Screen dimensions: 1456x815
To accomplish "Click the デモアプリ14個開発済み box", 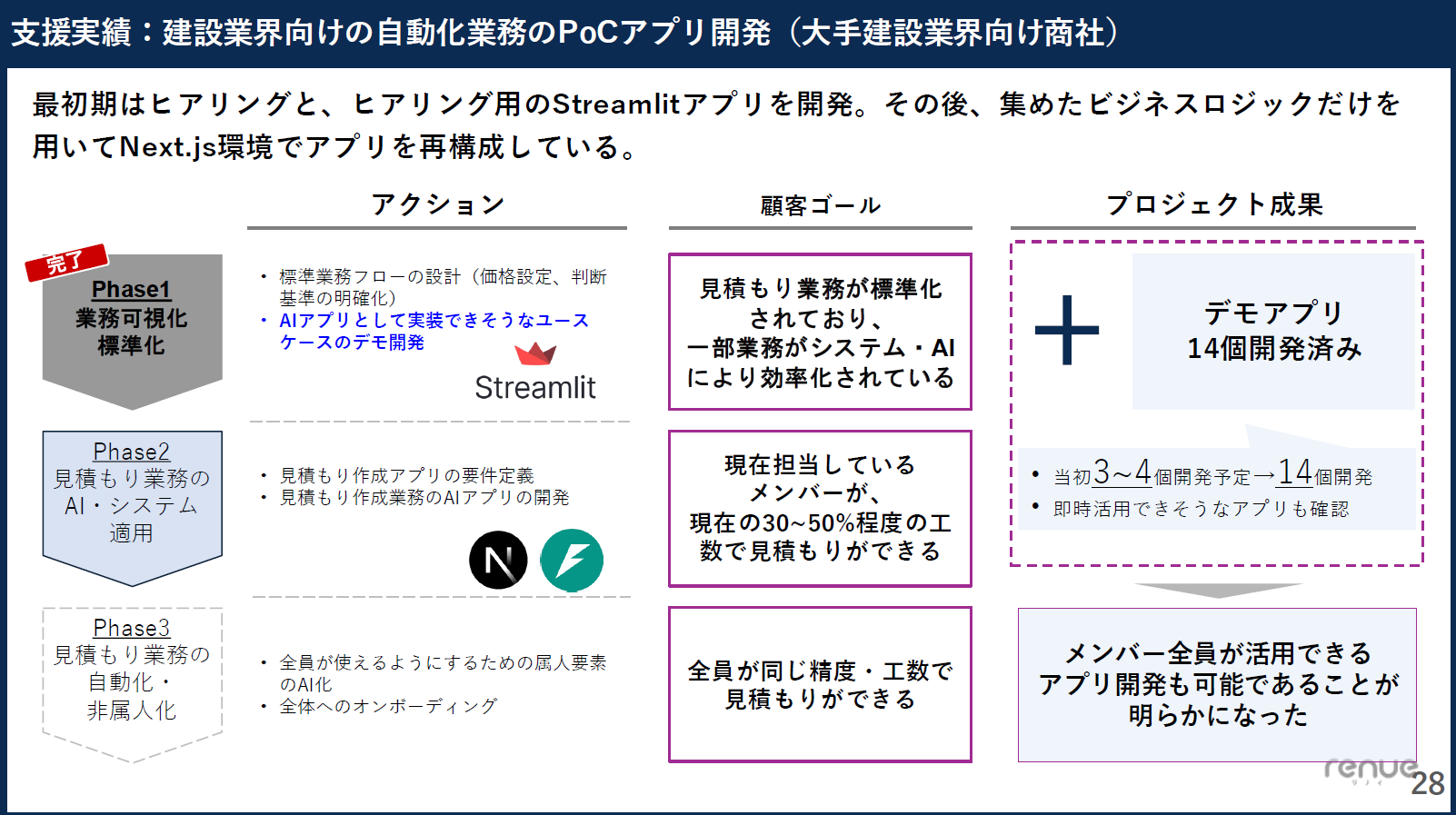I will click(x=1274, y=332).
